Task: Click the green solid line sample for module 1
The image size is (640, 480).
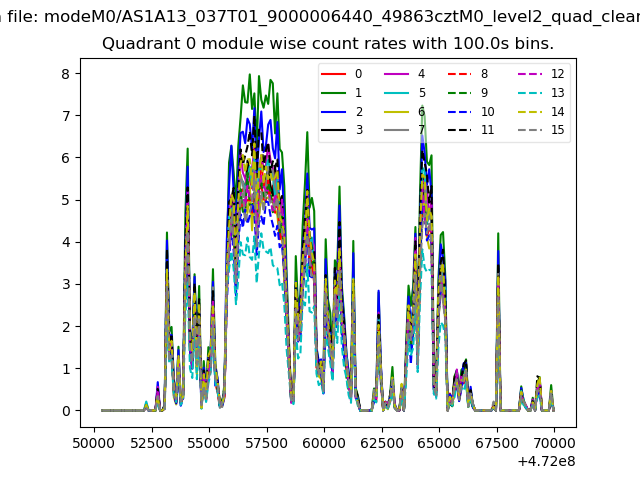Action: 333,93
